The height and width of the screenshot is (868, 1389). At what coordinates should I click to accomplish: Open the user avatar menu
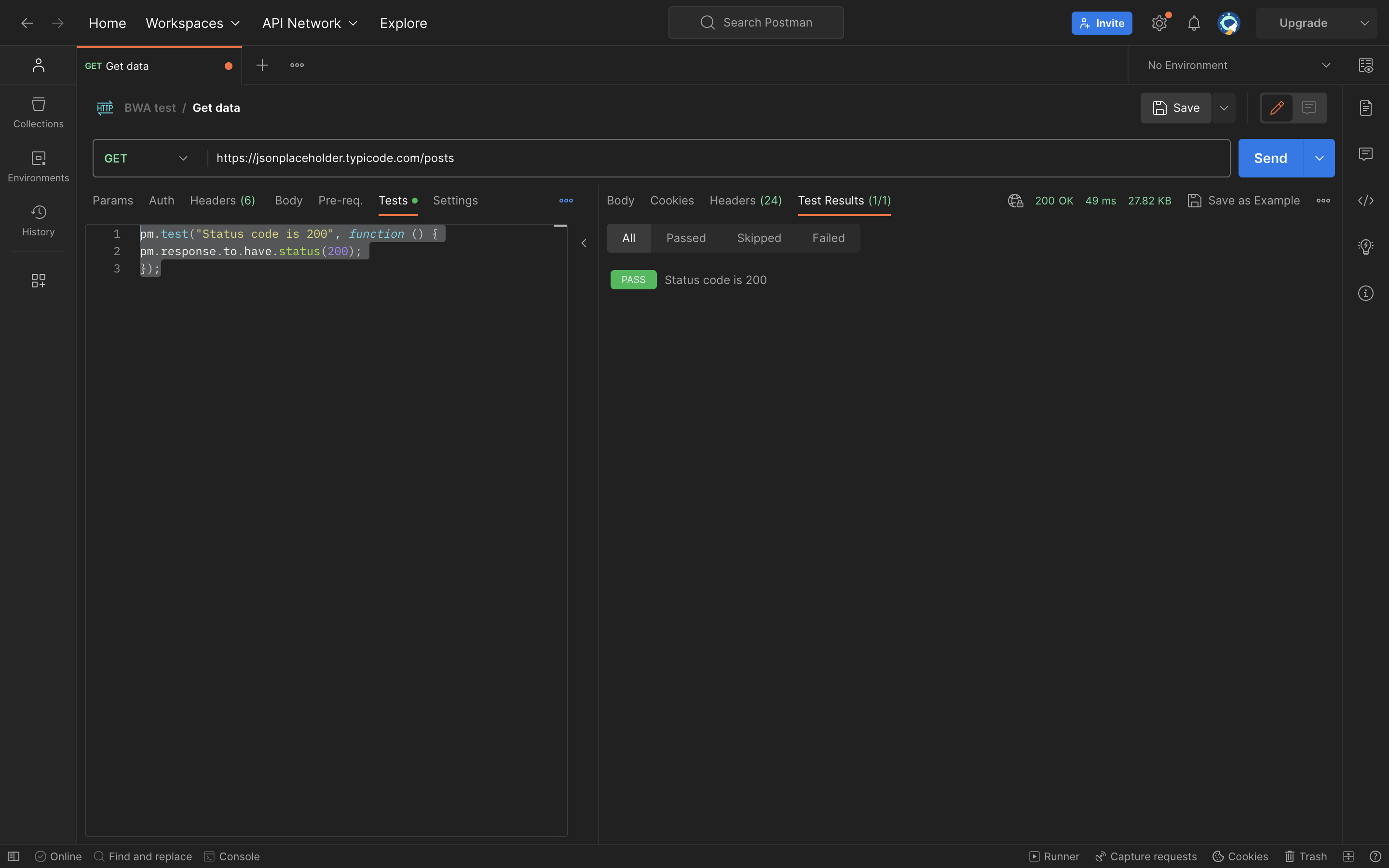1228,23
